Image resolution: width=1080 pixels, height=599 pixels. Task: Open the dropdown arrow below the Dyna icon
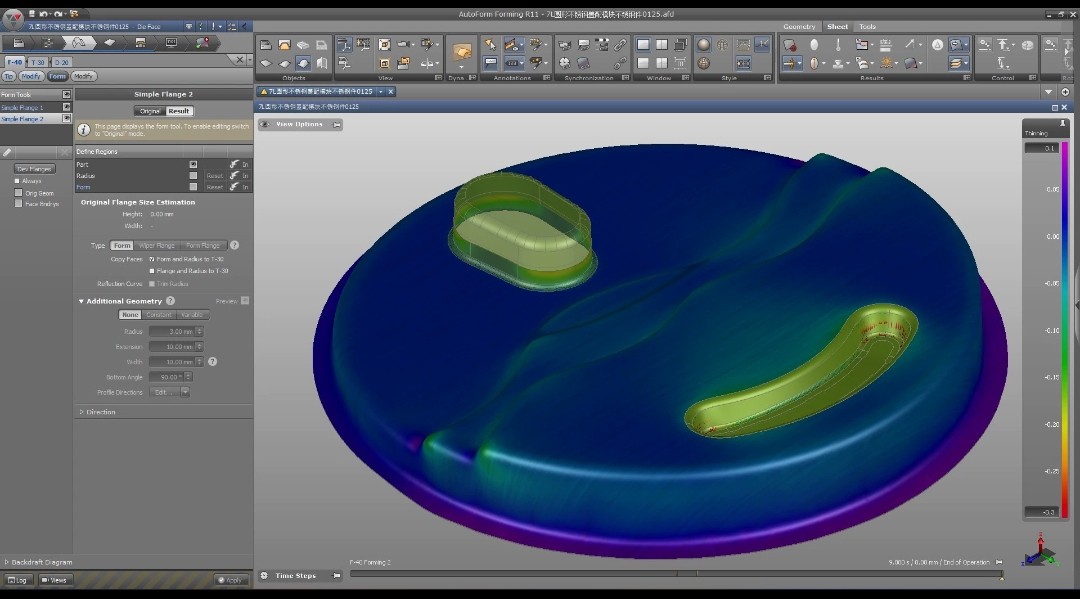point(461,68)
